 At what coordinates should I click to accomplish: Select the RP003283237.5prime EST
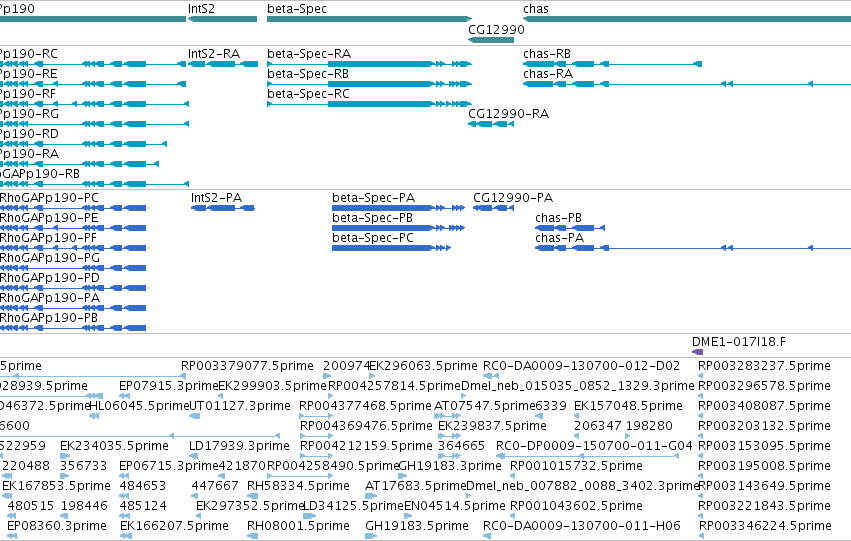(701, 375)
